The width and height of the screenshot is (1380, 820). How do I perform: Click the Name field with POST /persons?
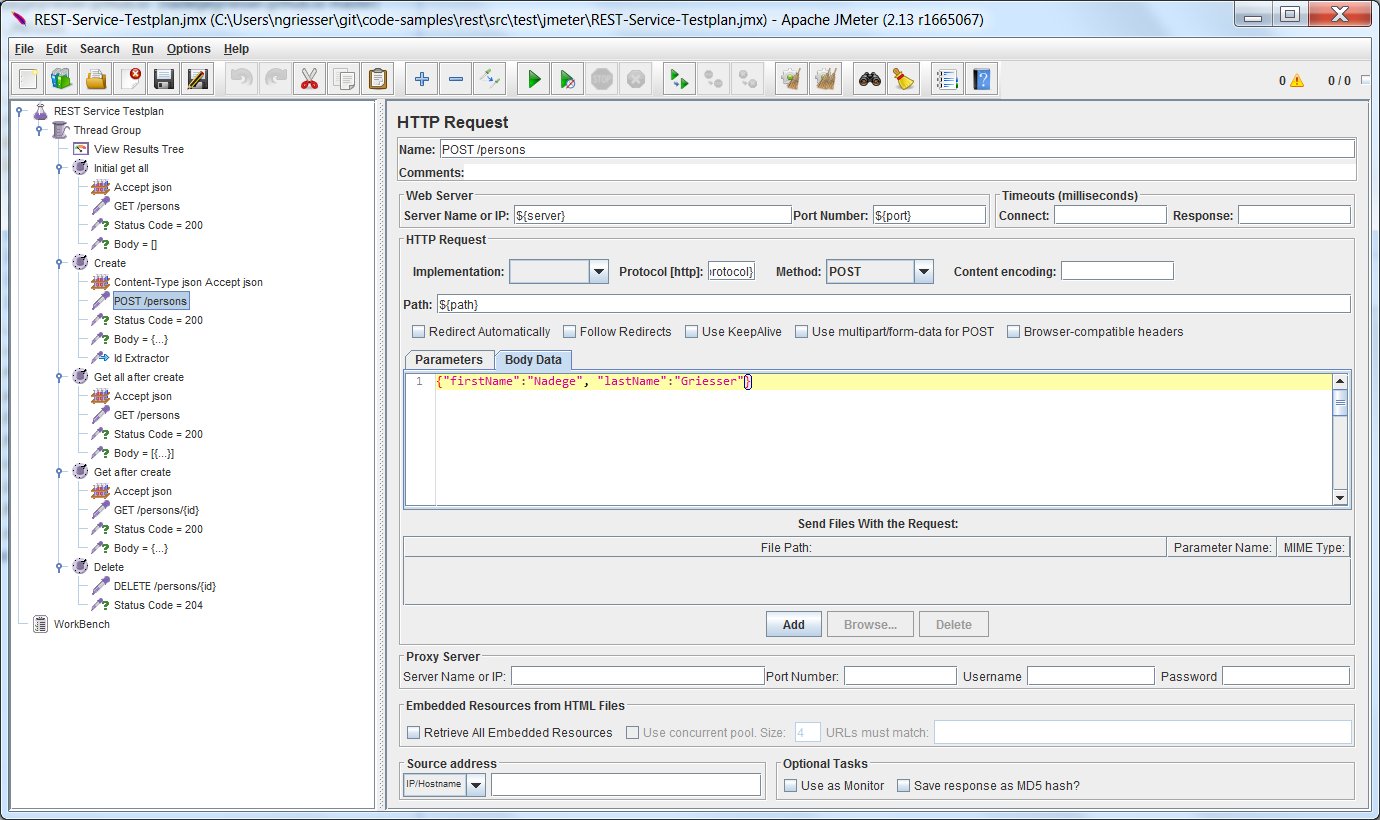coord(897,149)
